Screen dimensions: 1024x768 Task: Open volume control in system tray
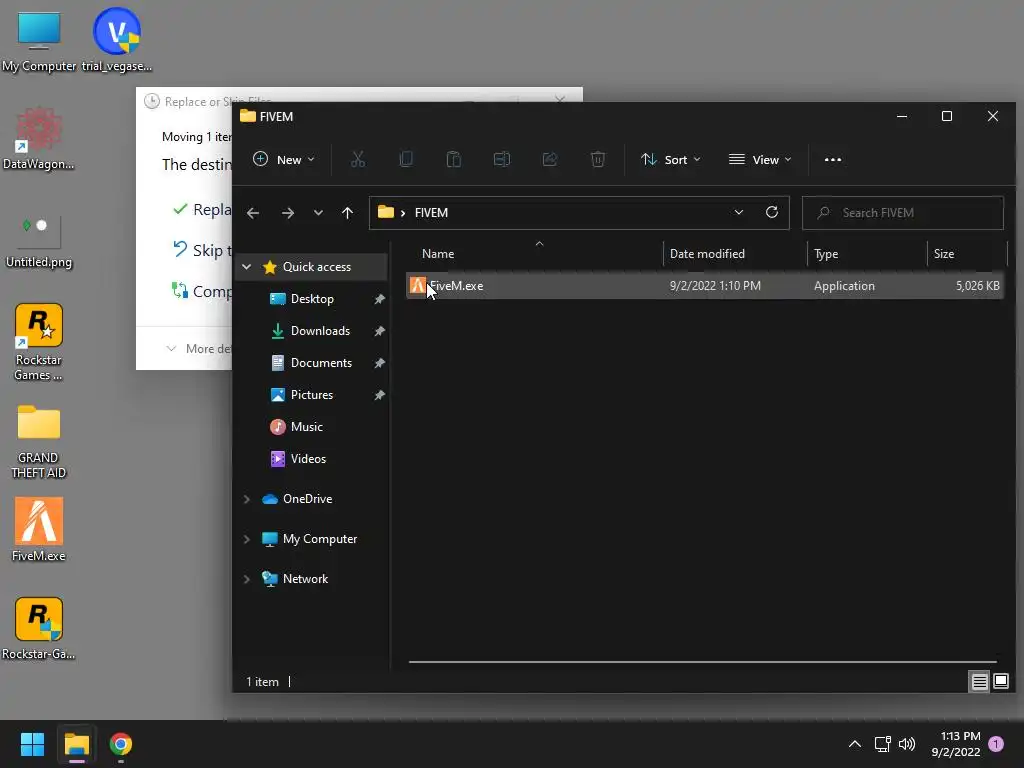[906, 744]
